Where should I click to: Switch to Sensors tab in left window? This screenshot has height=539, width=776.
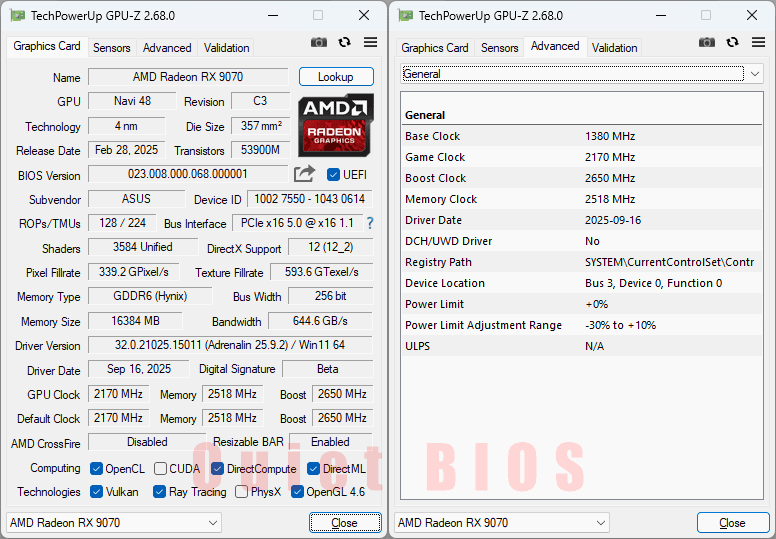tap(112, 48)
